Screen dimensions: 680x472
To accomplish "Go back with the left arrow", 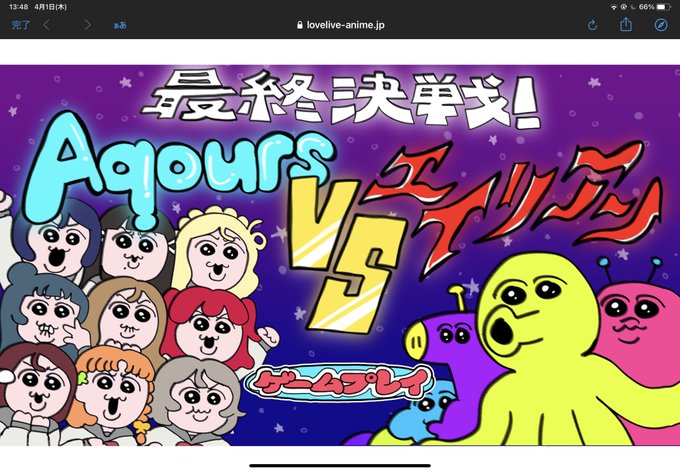I will tap(46, 25).
